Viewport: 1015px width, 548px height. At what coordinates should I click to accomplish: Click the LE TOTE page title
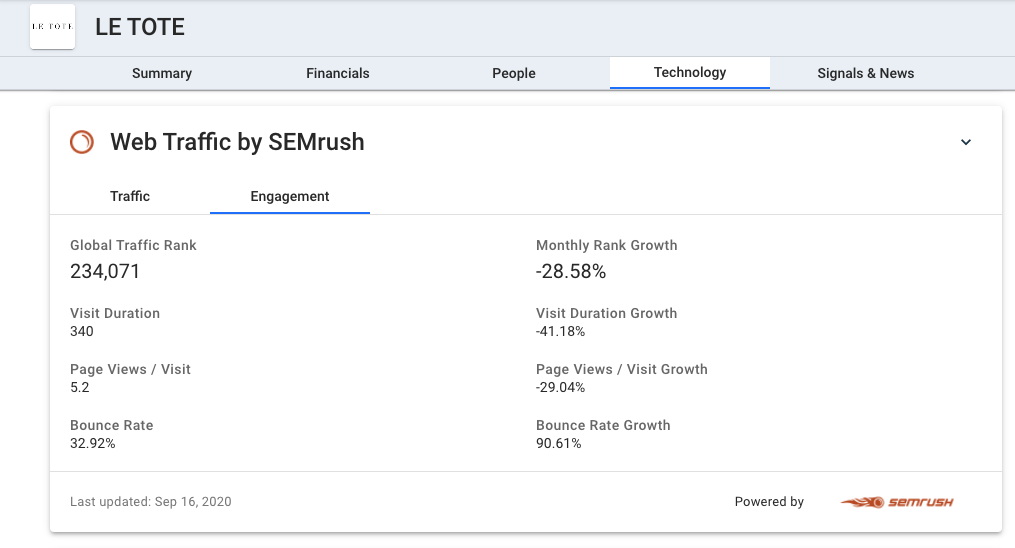140,27
